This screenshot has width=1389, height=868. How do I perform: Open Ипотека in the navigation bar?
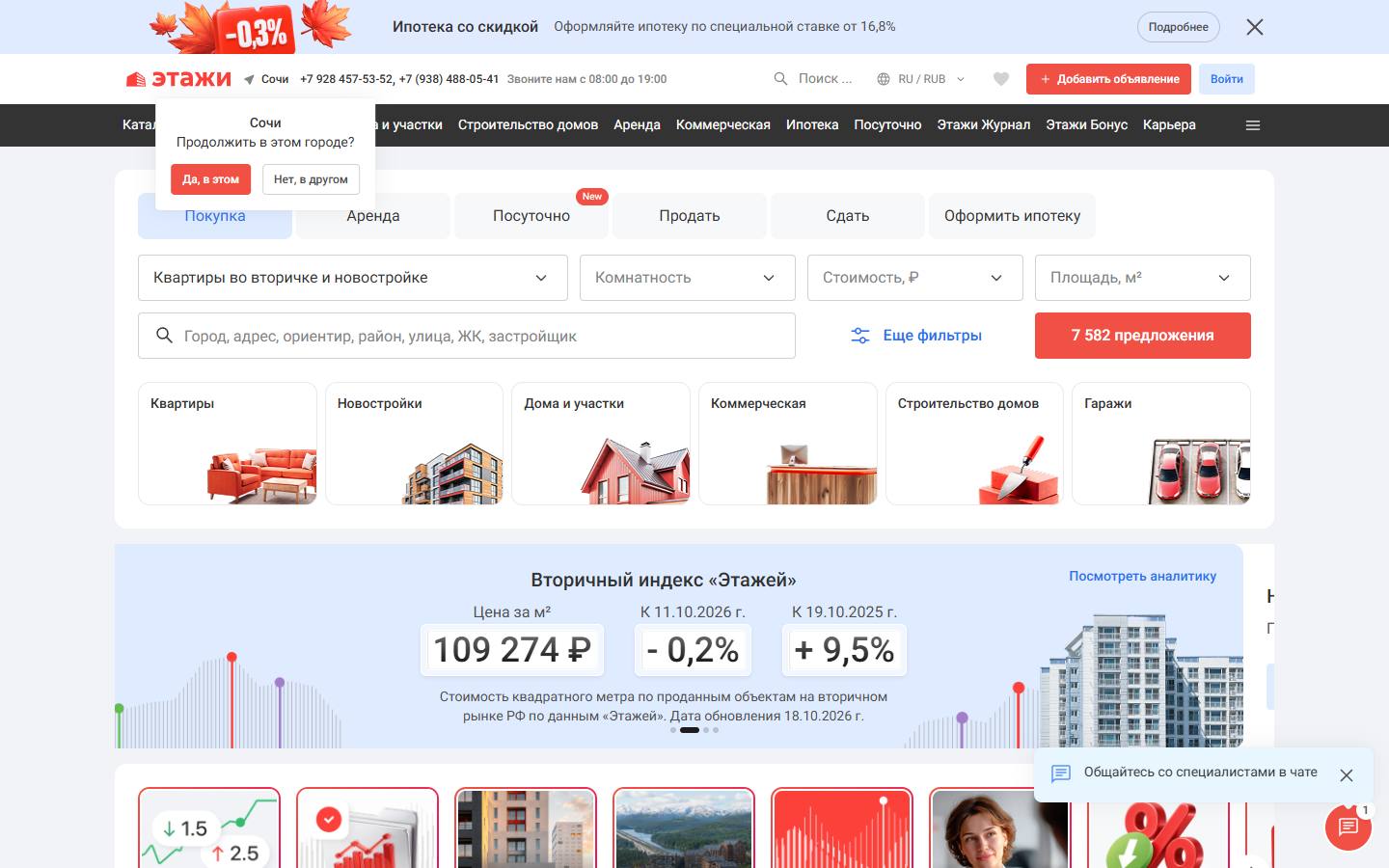812,125
